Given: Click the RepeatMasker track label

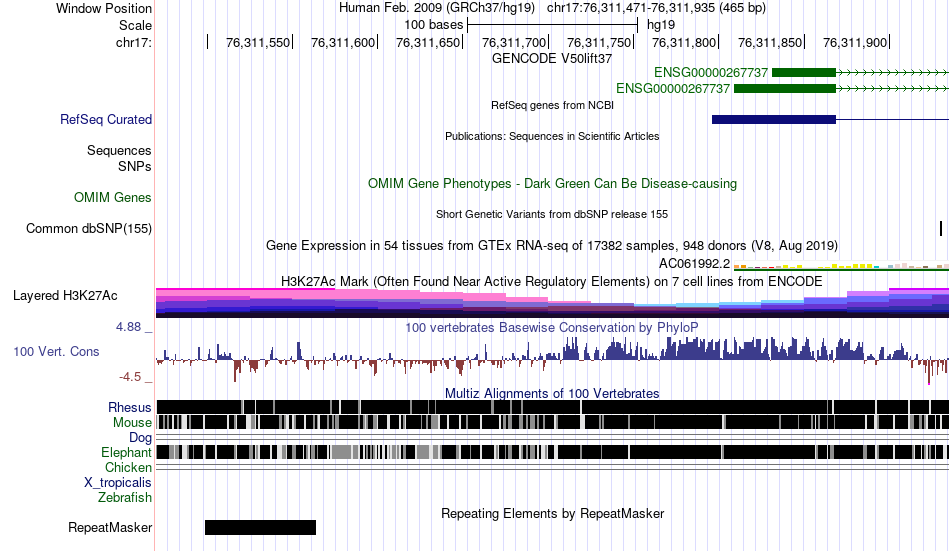Looking at the screenshot, I should point(110,527).
